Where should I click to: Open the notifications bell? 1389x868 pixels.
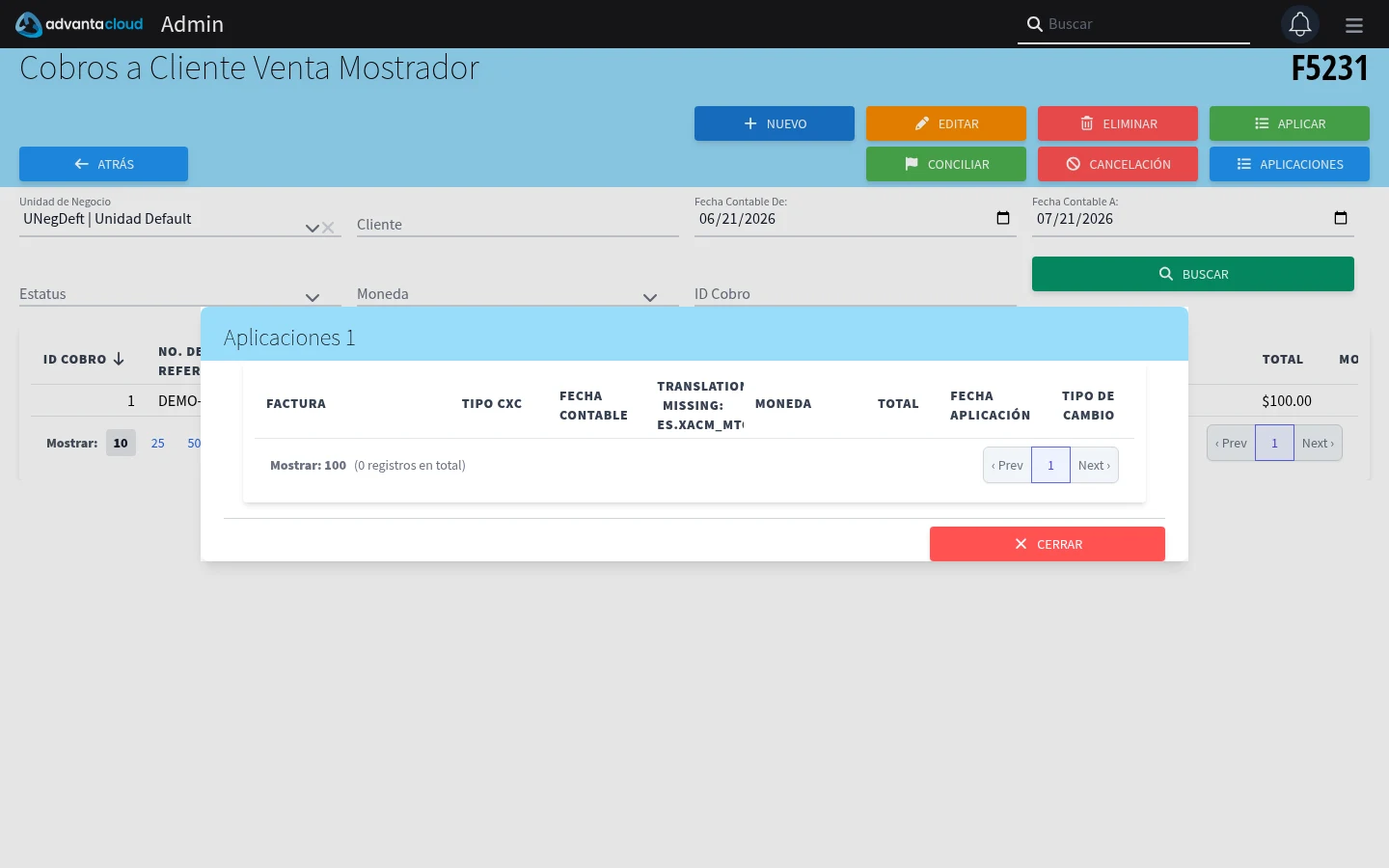click(x=1299, y=24)
